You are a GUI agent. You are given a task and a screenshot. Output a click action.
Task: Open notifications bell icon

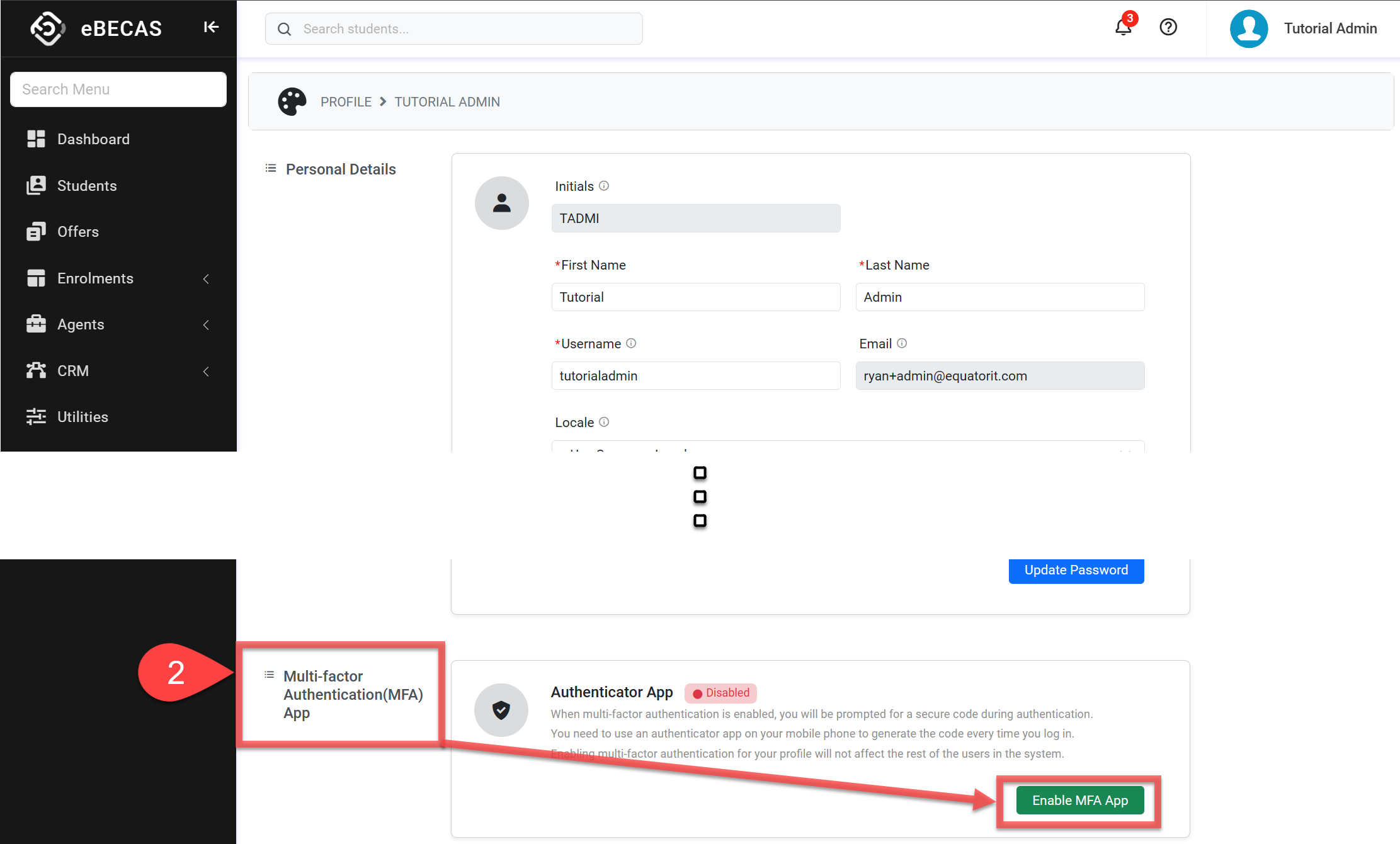tap(1123, 27)
